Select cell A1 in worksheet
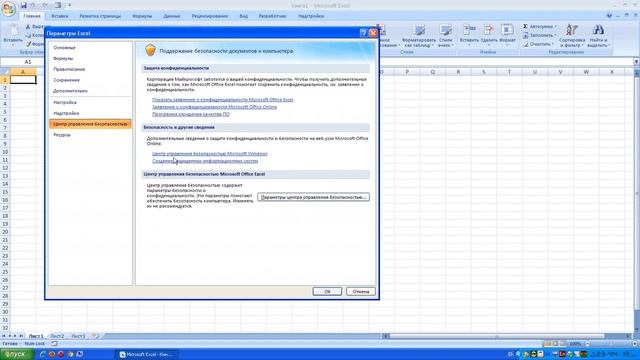This screenshot has width=640, height=360. tap(23, 80)
